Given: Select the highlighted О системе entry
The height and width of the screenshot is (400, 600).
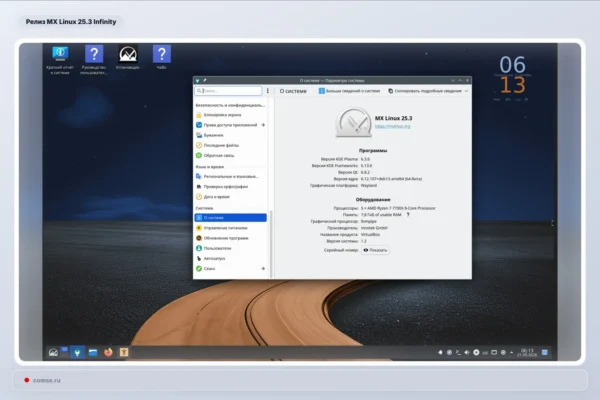Looking at the screenshot, I should [x=230, y=218].
